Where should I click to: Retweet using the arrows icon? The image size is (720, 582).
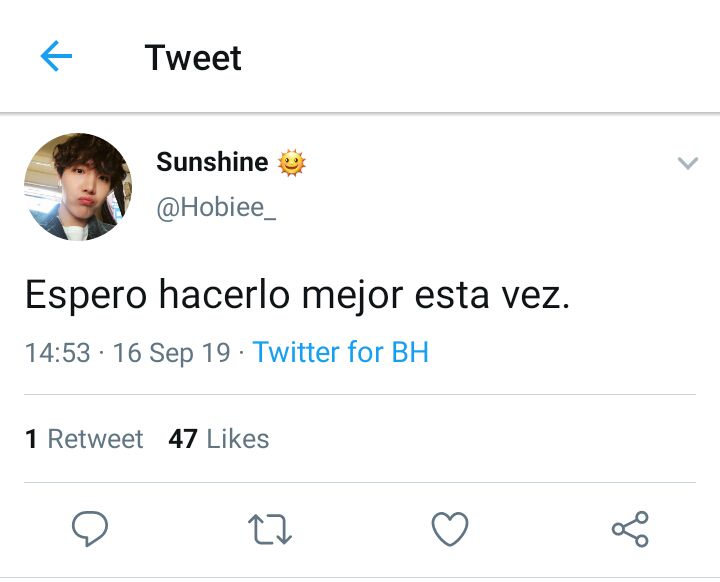[270, 529]
